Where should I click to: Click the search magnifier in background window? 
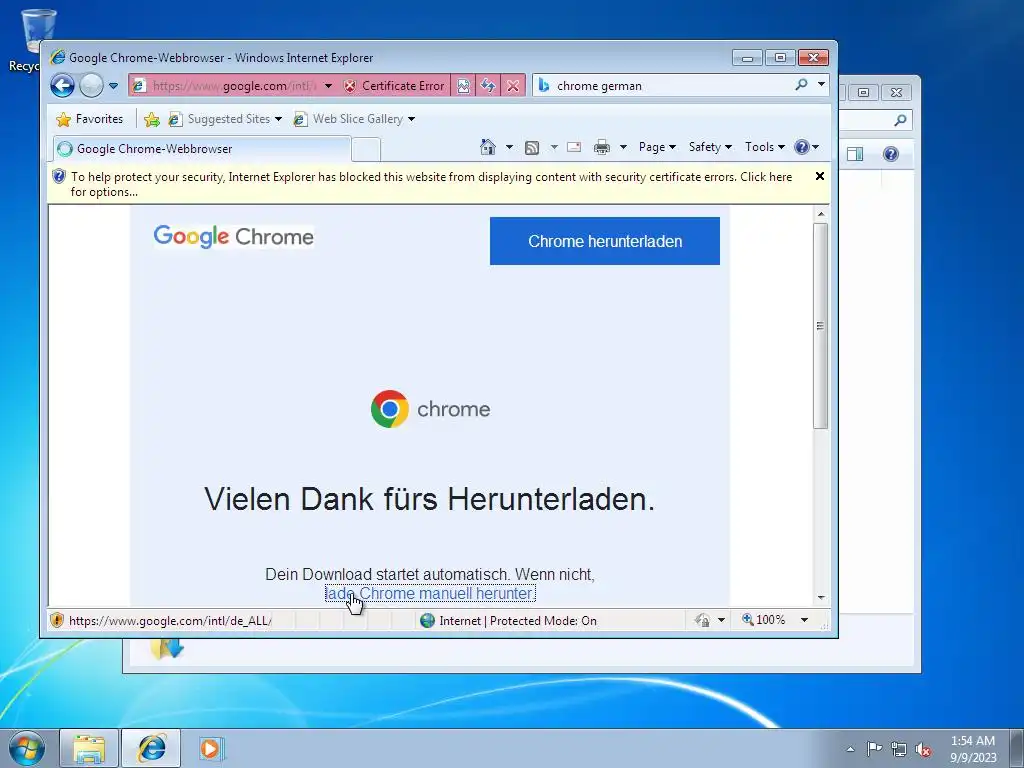pos(900,120)
